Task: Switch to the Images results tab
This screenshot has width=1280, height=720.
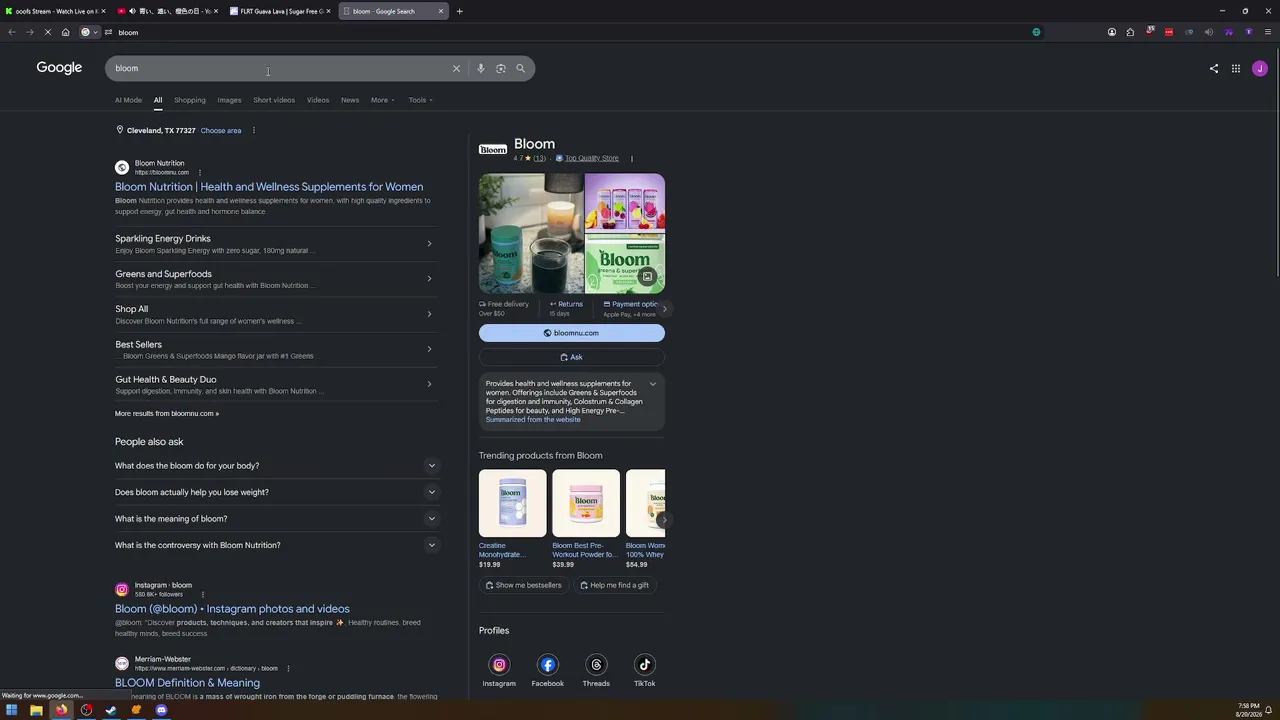Action: click(x=229, y=100)
